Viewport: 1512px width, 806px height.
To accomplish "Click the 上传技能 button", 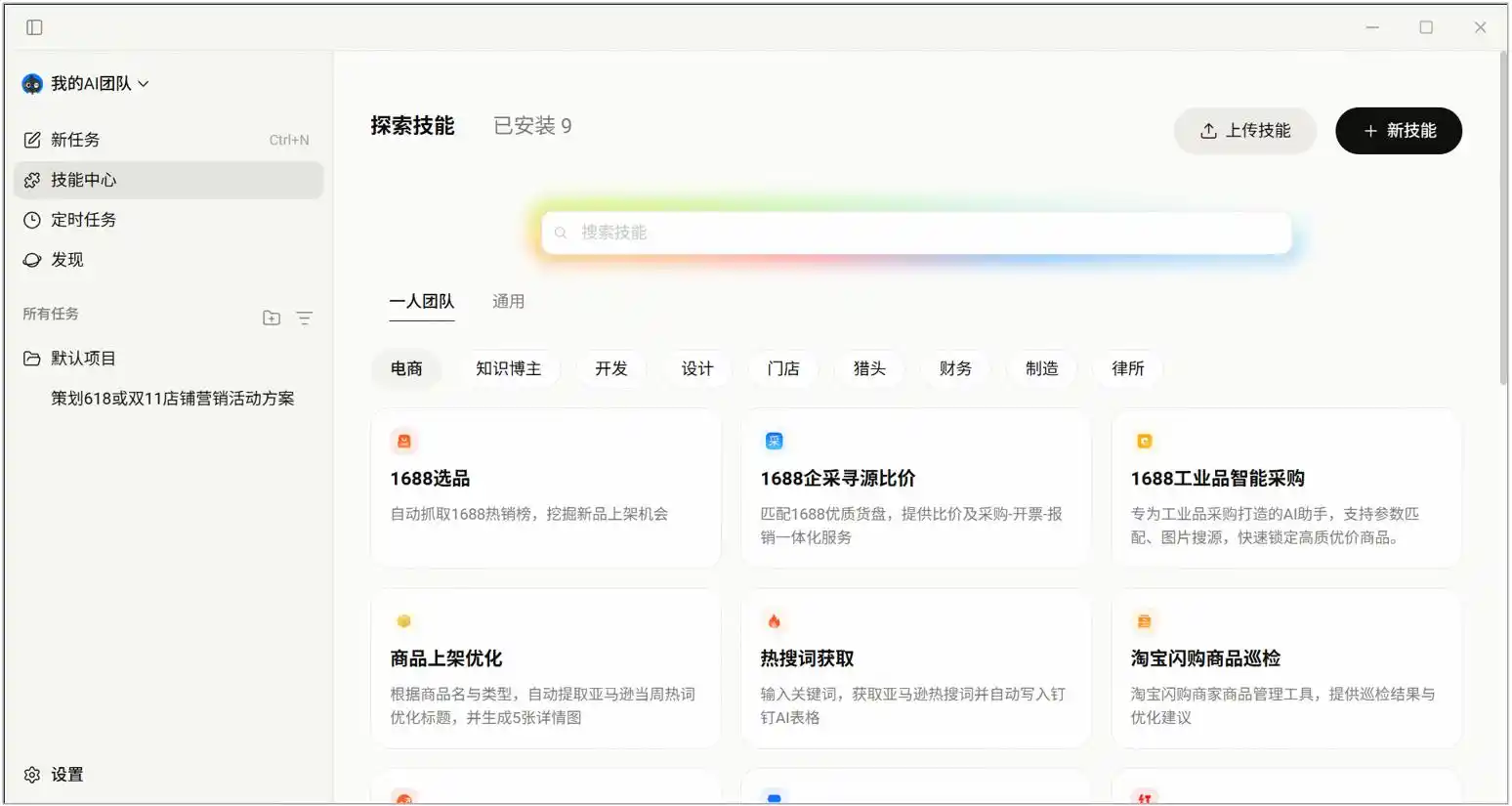I will (1245, 131).
